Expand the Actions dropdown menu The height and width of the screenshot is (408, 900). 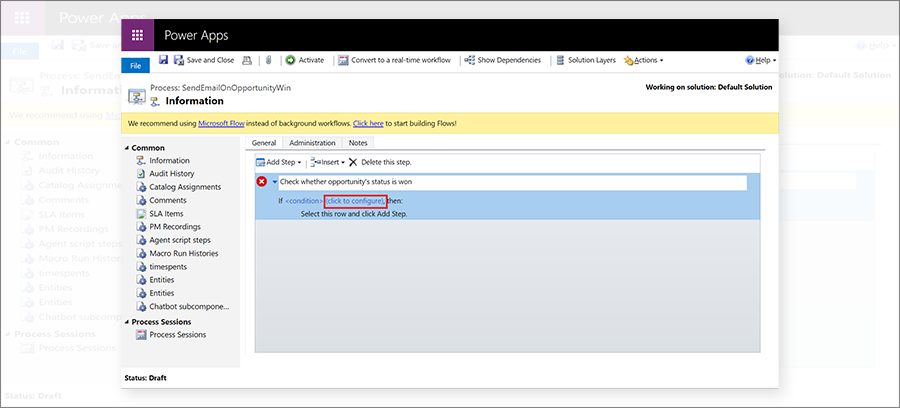point(643,60)
